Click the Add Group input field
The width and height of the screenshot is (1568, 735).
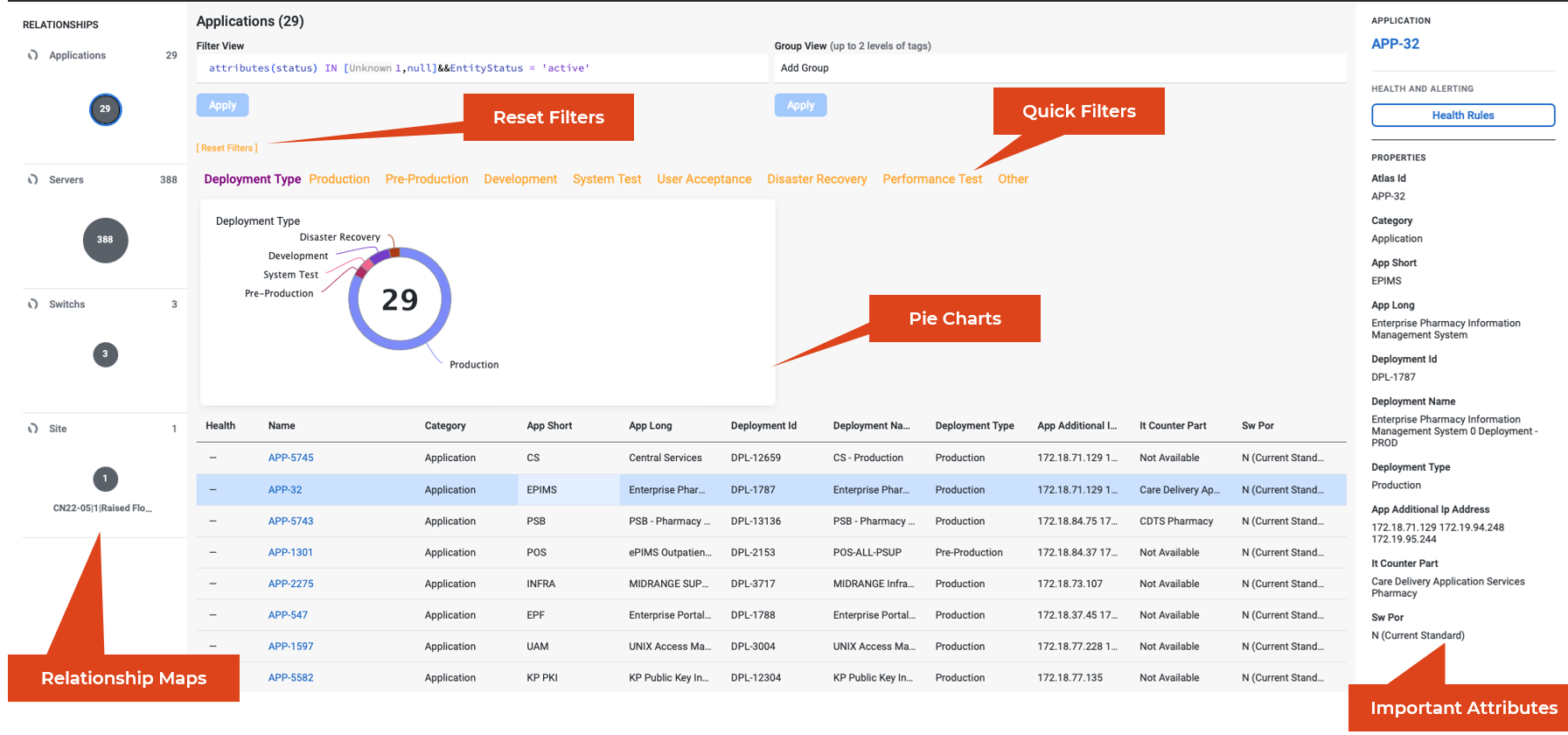tap(1058, 68)
